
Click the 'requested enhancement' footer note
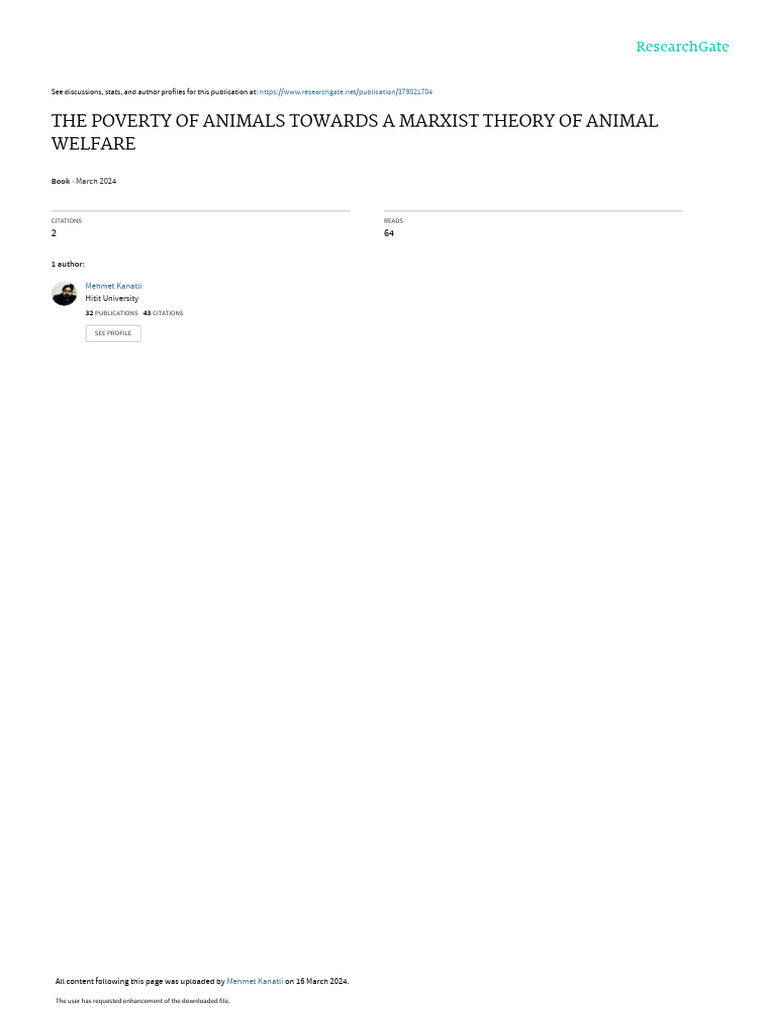[x=142, y=1000]
